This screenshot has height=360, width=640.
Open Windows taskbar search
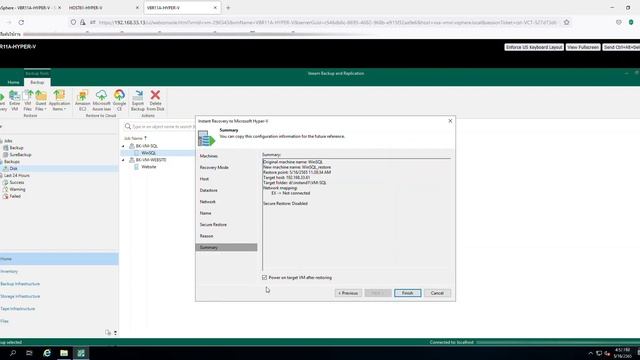(13, 353)
